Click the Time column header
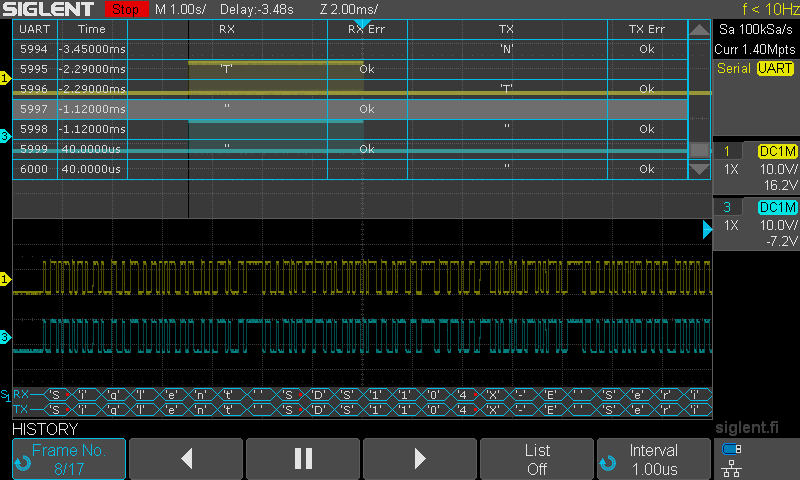This screenshot has width=800, height=480. coord(92,29)
